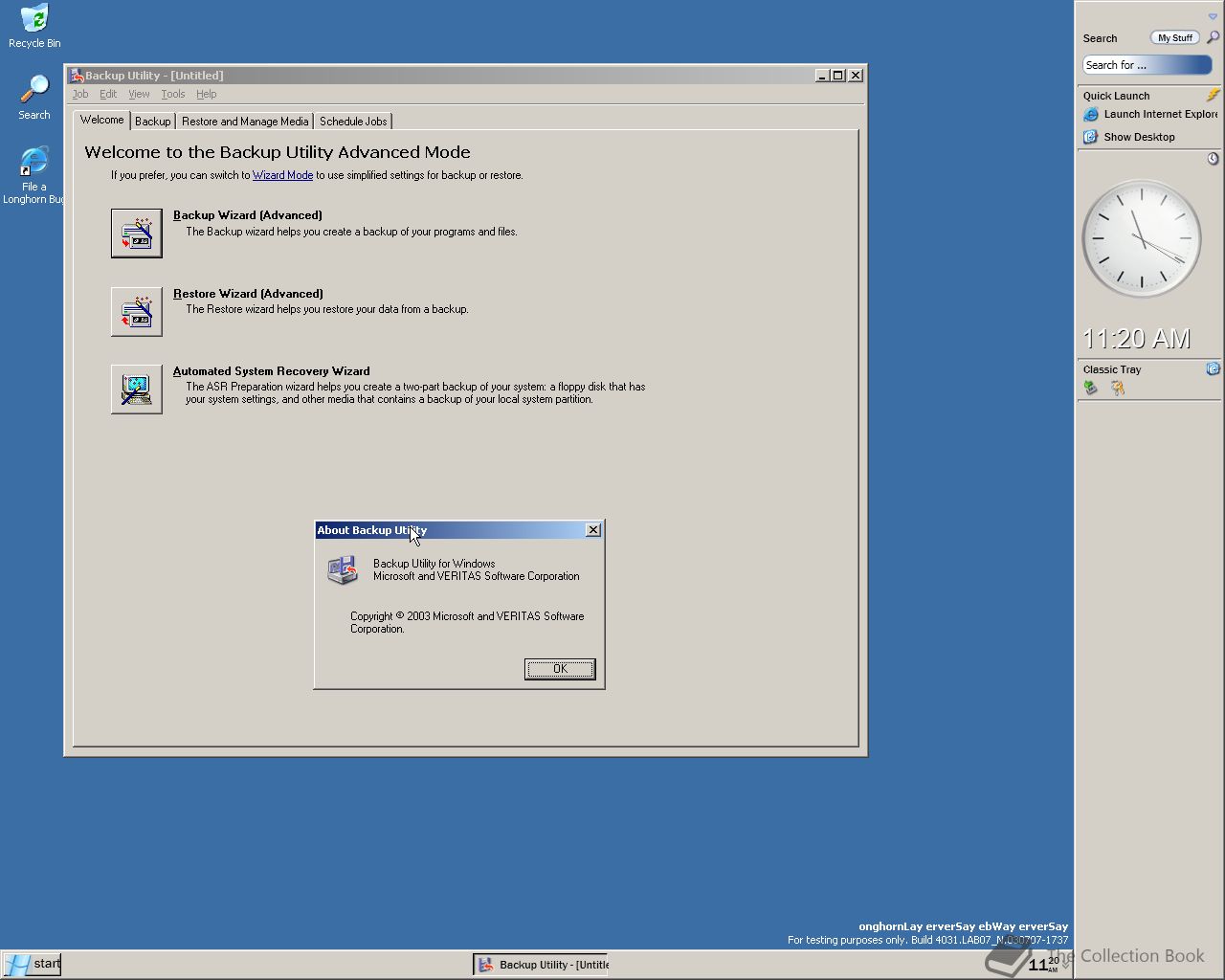Click the Show Desktop icon in sidebar
The width and height of the screenshot is (1225, 980).
click(x=1090, y=137)
